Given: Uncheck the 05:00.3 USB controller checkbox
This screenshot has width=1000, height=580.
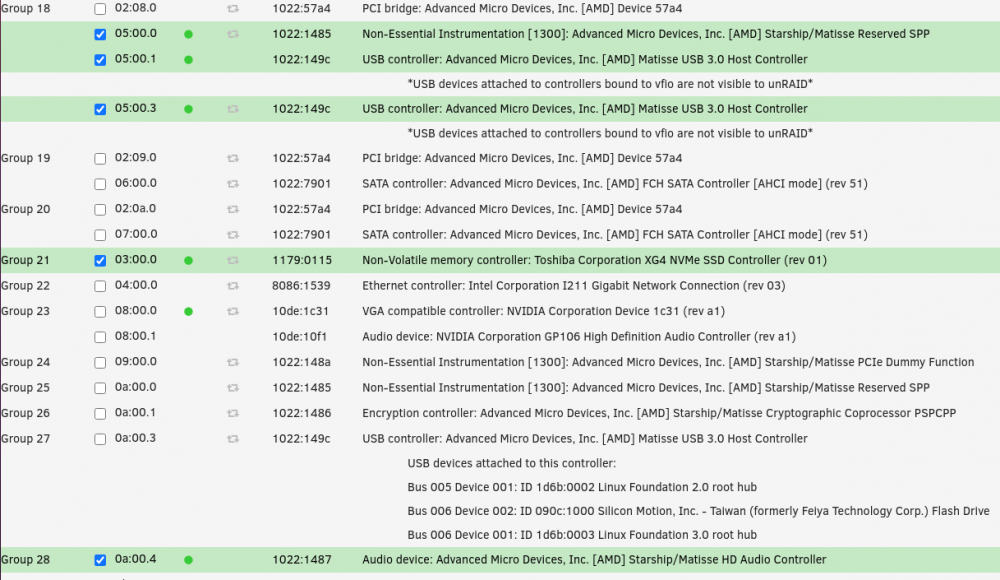Looking at the screenshot, I should click(x=100, y=109).
